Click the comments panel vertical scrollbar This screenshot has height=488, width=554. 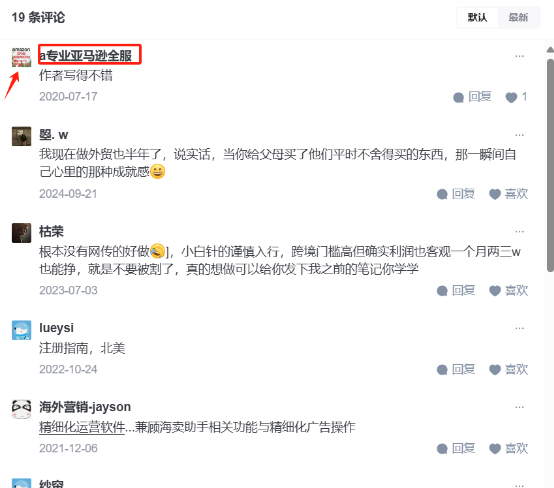550,165
